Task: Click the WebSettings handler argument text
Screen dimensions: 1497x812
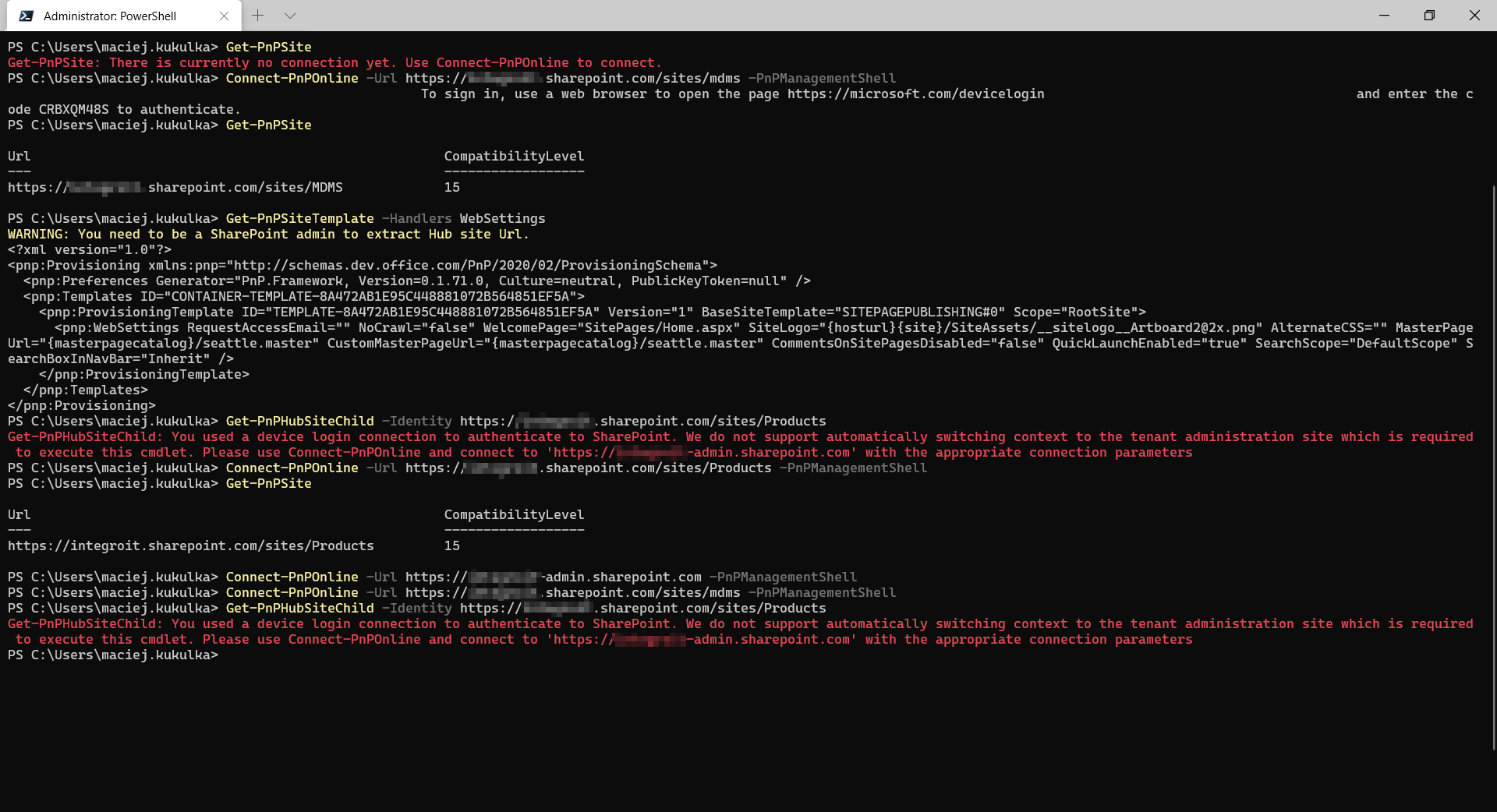Action: (x=501, y=218)
